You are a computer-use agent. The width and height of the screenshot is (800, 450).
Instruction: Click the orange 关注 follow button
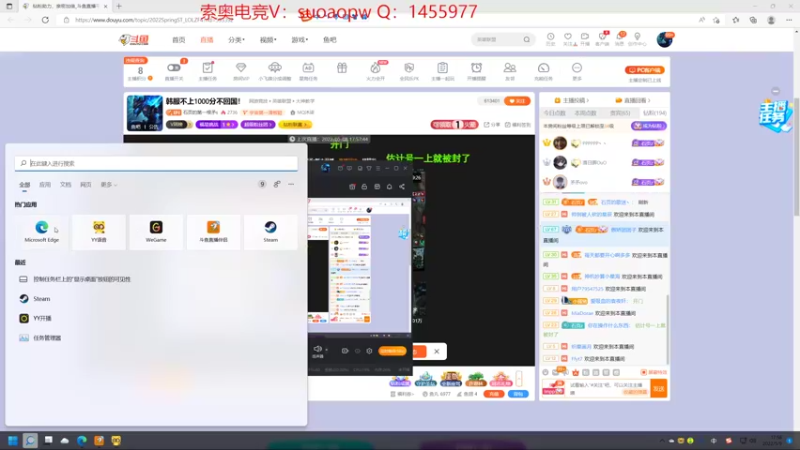[517, 101]
